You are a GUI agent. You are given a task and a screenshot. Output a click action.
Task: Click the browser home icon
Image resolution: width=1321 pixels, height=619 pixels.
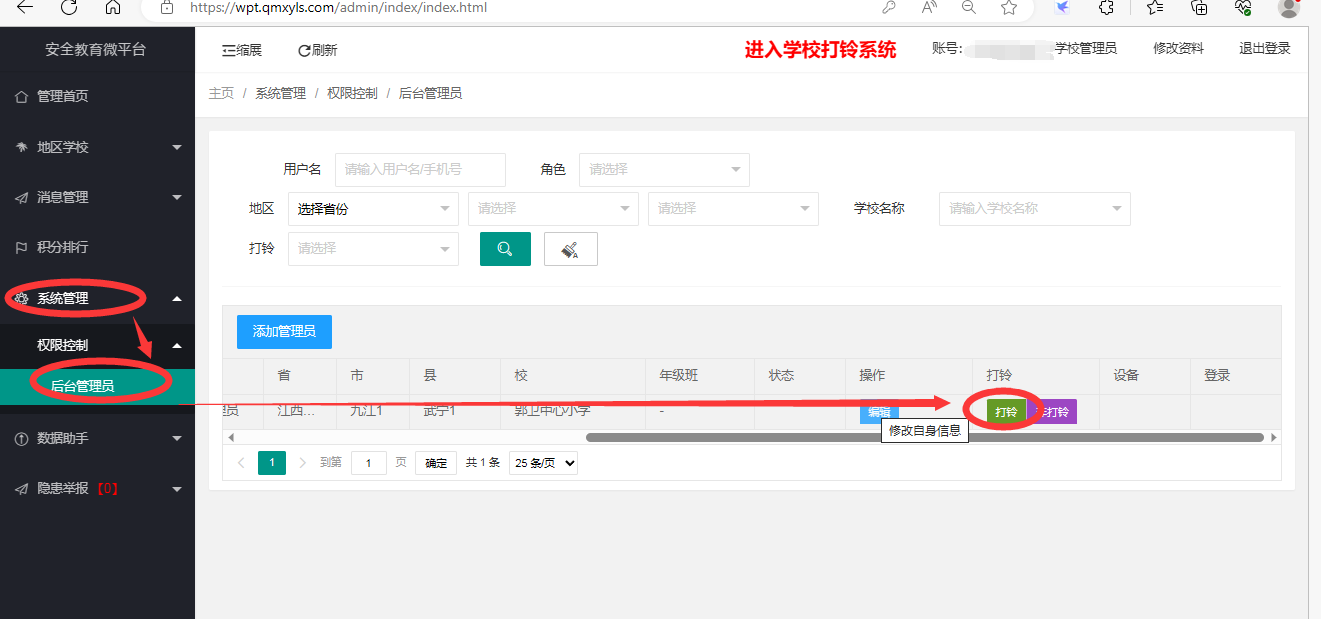pyautogui.click(x=113, y=8)
